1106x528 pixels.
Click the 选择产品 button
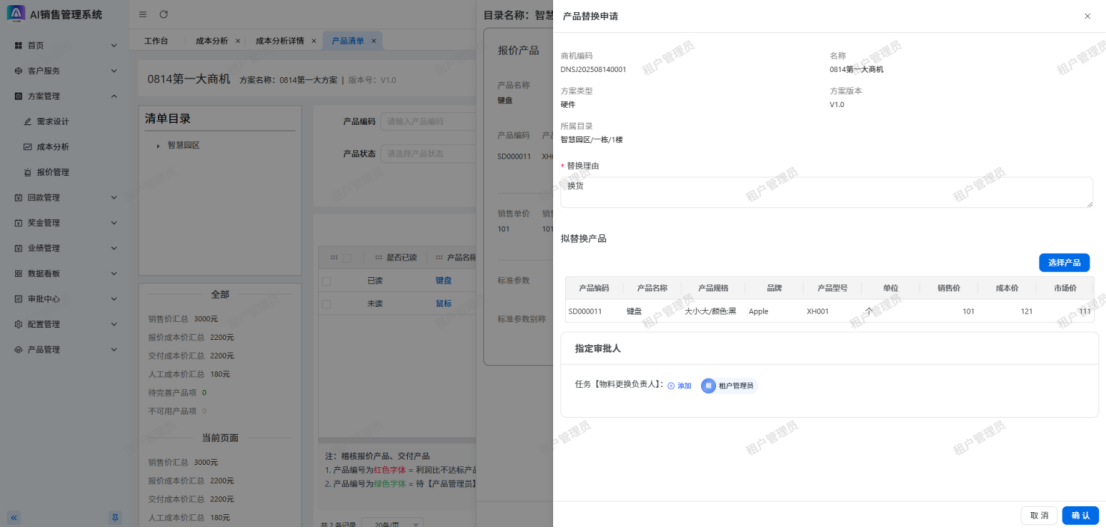(x=1064, y=262)
